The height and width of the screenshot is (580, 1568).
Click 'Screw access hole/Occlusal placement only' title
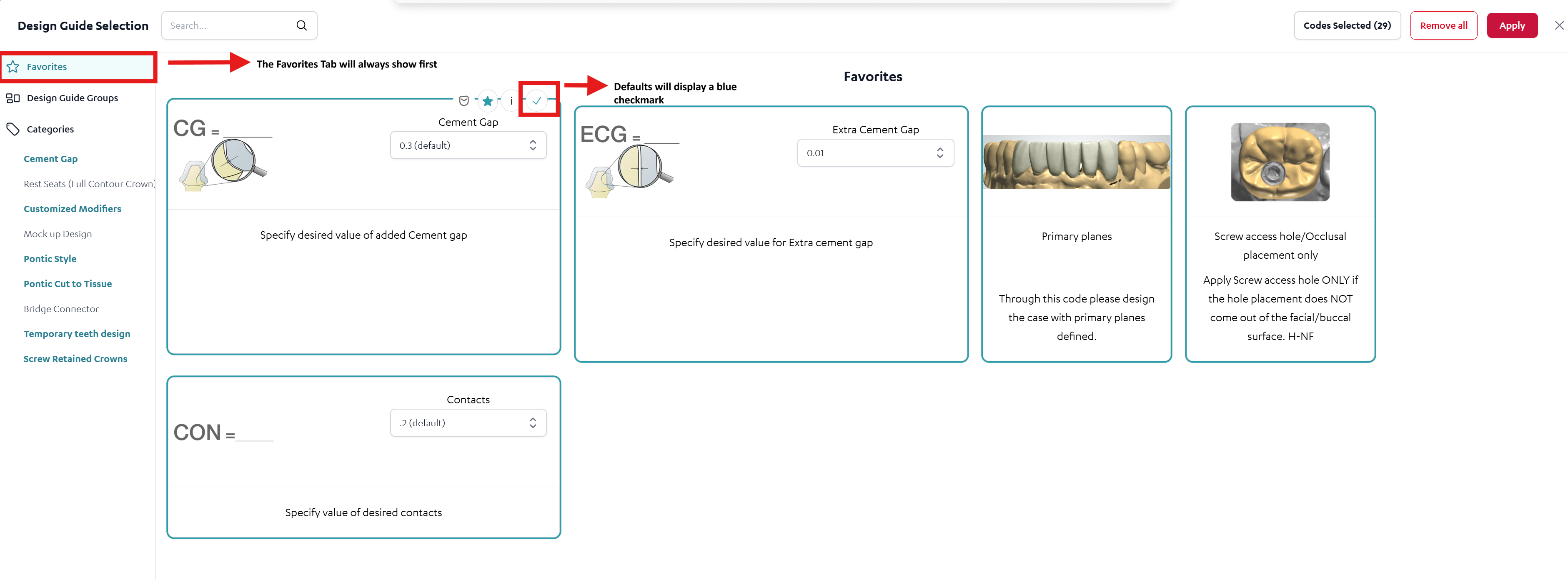(x=1280, y=245)
